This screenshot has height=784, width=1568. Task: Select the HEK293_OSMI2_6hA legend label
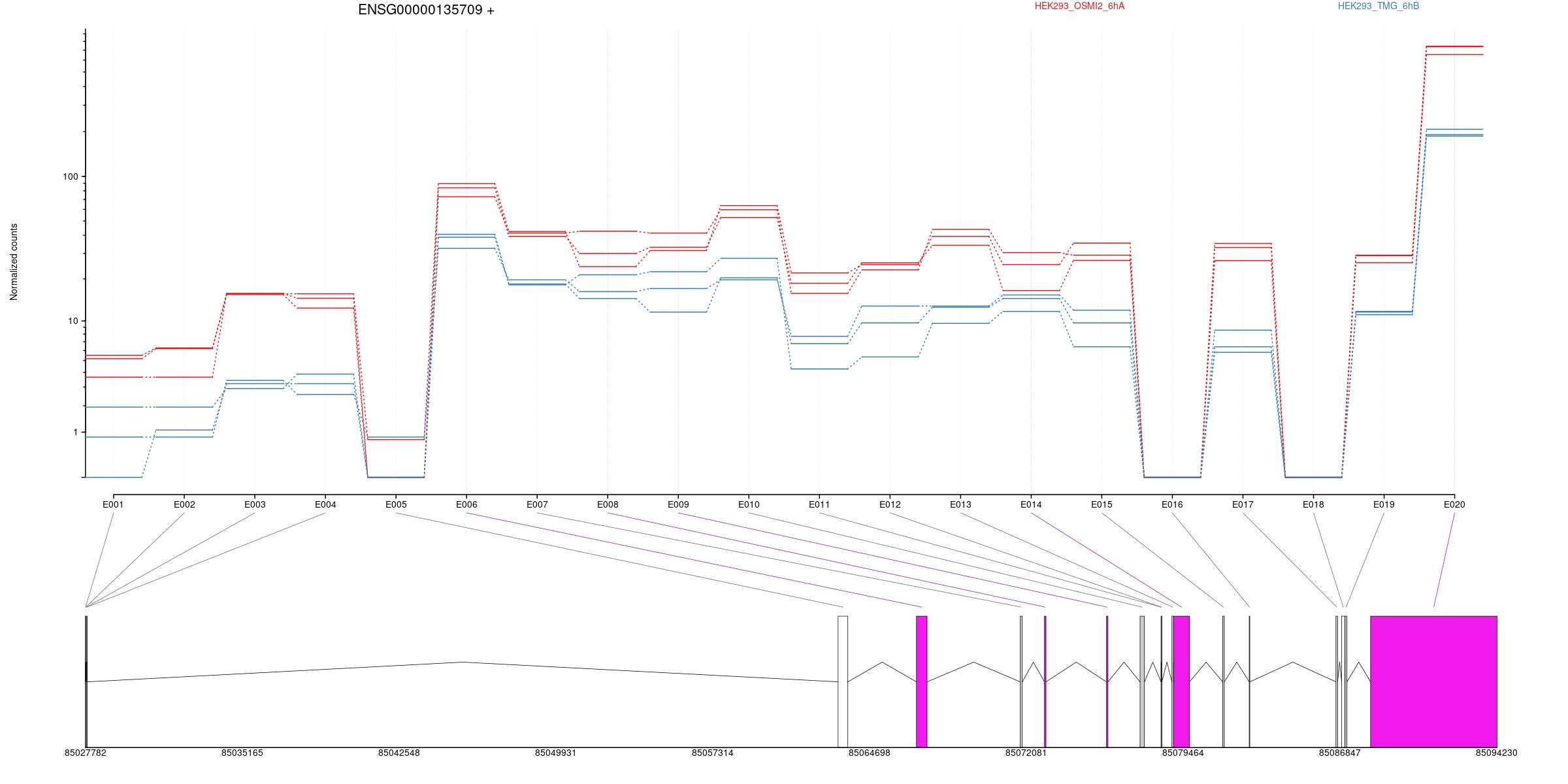[1079, 6]
